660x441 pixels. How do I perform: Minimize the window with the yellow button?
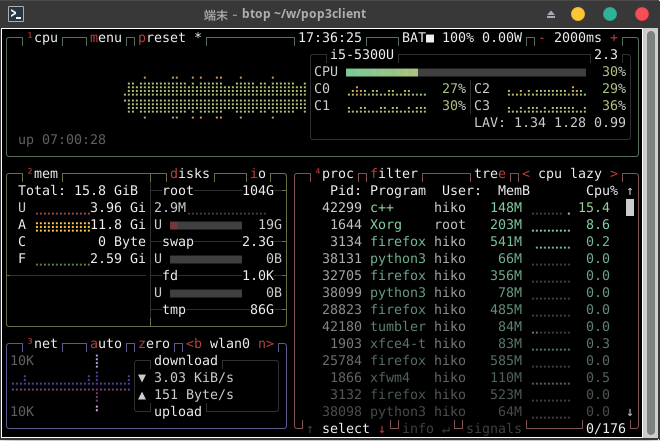[578, 14]
